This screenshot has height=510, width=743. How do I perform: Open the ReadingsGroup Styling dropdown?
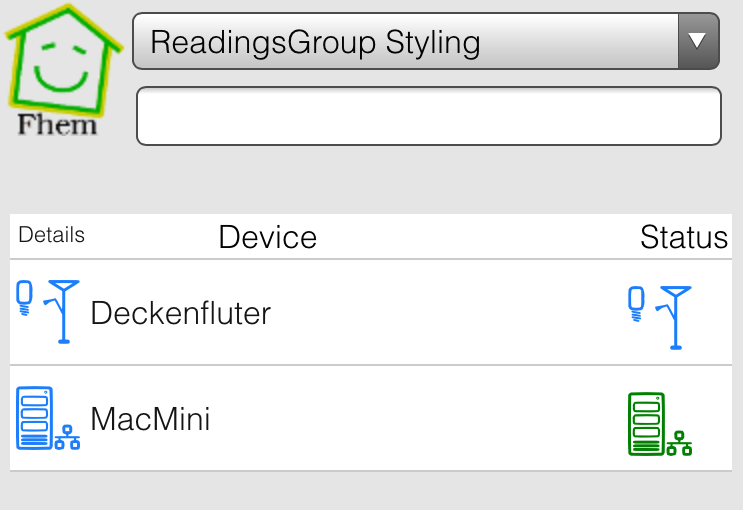coord(426,41)
